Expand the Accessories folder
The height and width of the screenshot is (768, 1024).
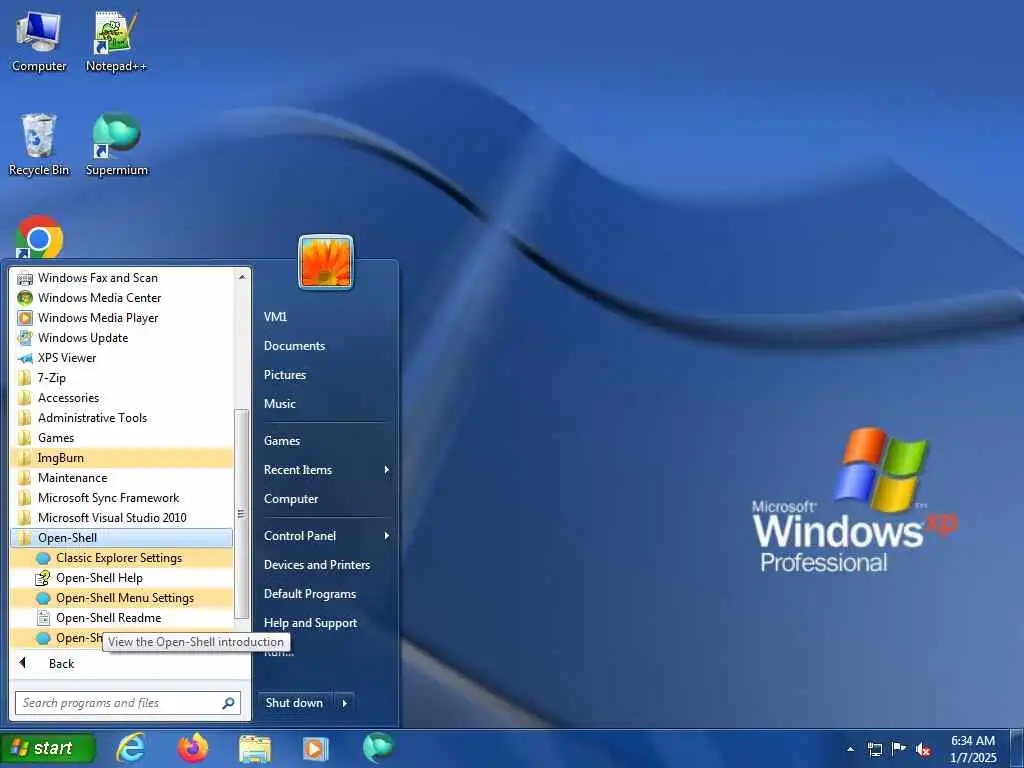point(122,398)
